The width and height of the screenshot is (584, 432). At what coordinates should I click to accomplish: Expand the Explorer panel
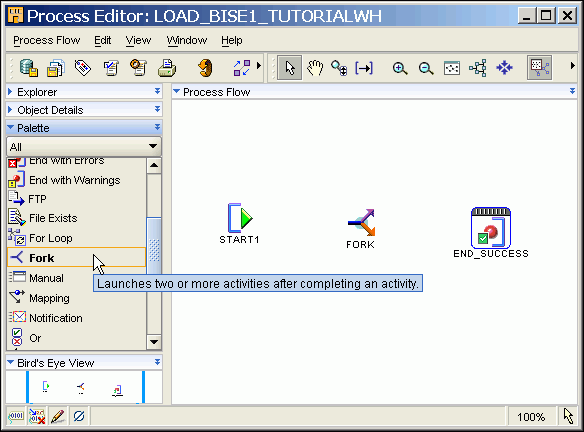10,91
